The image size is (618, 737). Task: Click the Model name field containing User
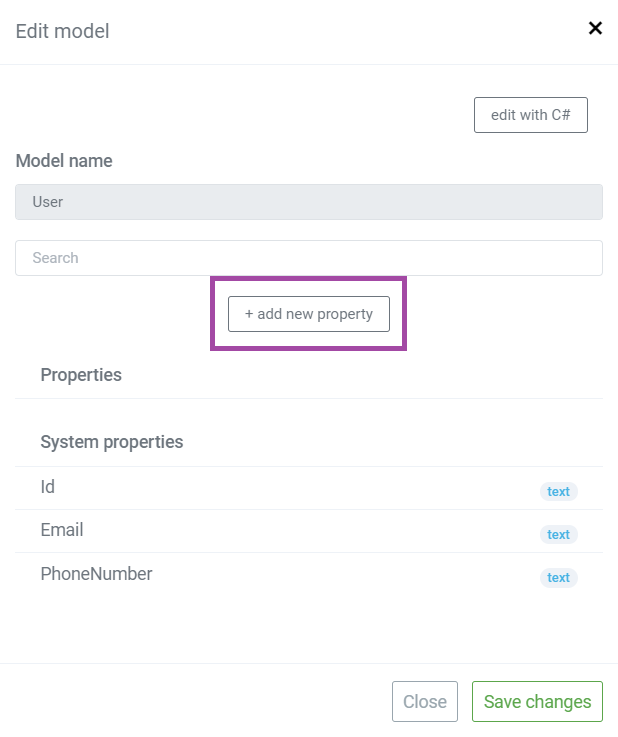tap(309, 202)
